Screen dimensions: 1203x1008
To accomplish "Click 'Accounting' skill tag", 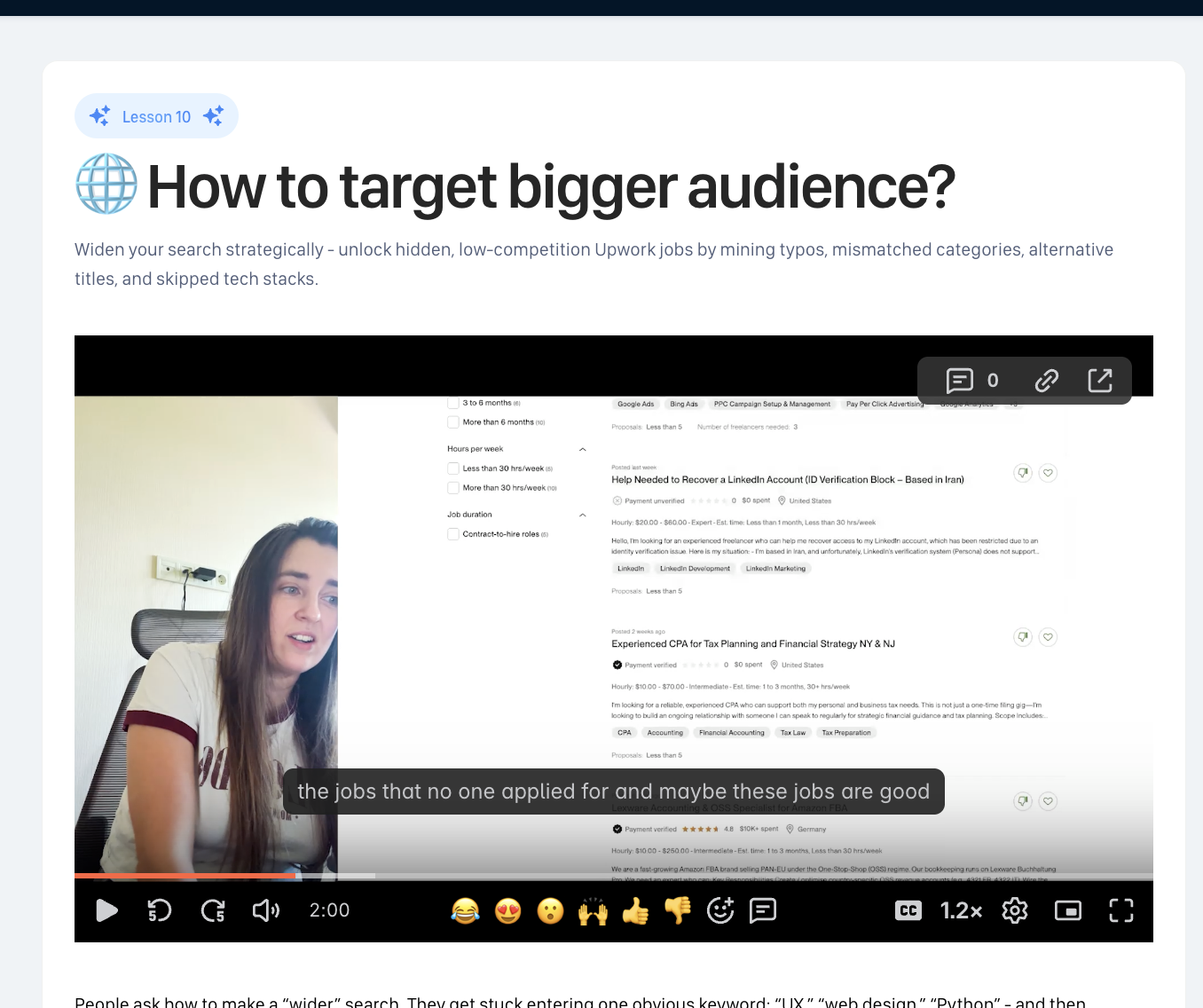I will click(x=665, y=733).
